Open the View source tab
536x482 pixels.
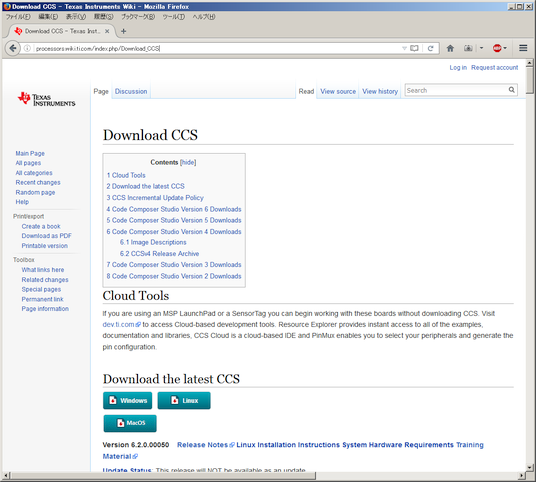pyautogui.click(x=338, y=91)
